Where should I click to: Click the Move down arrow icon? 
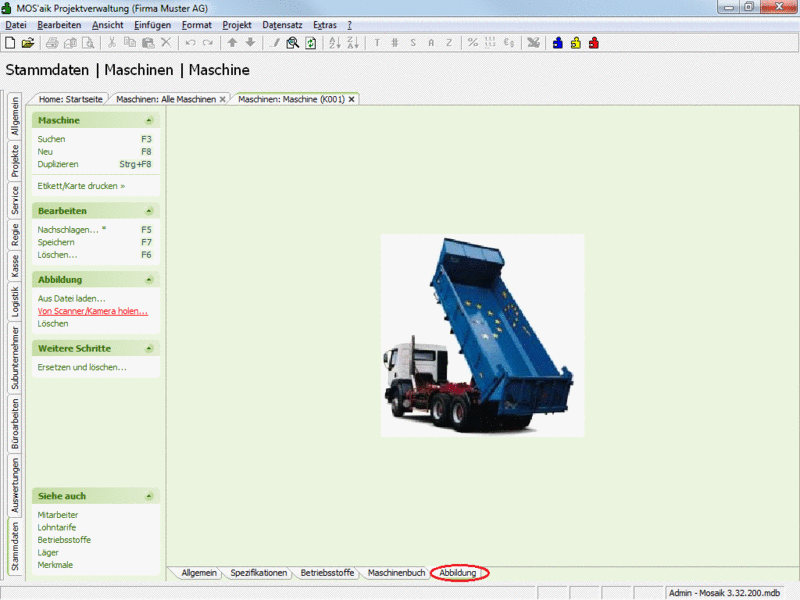click(x=250, y=43)
